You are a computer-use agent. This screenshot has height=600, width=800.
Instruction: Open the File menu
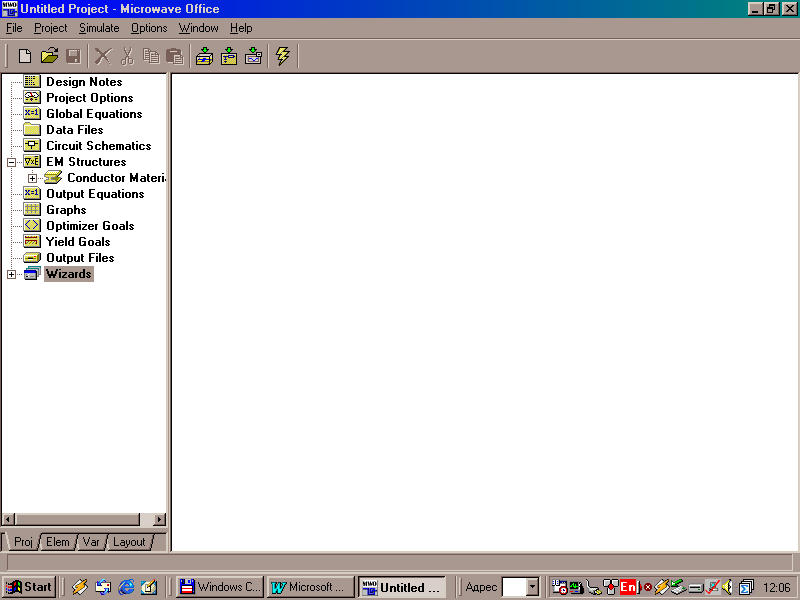(14, 28)
